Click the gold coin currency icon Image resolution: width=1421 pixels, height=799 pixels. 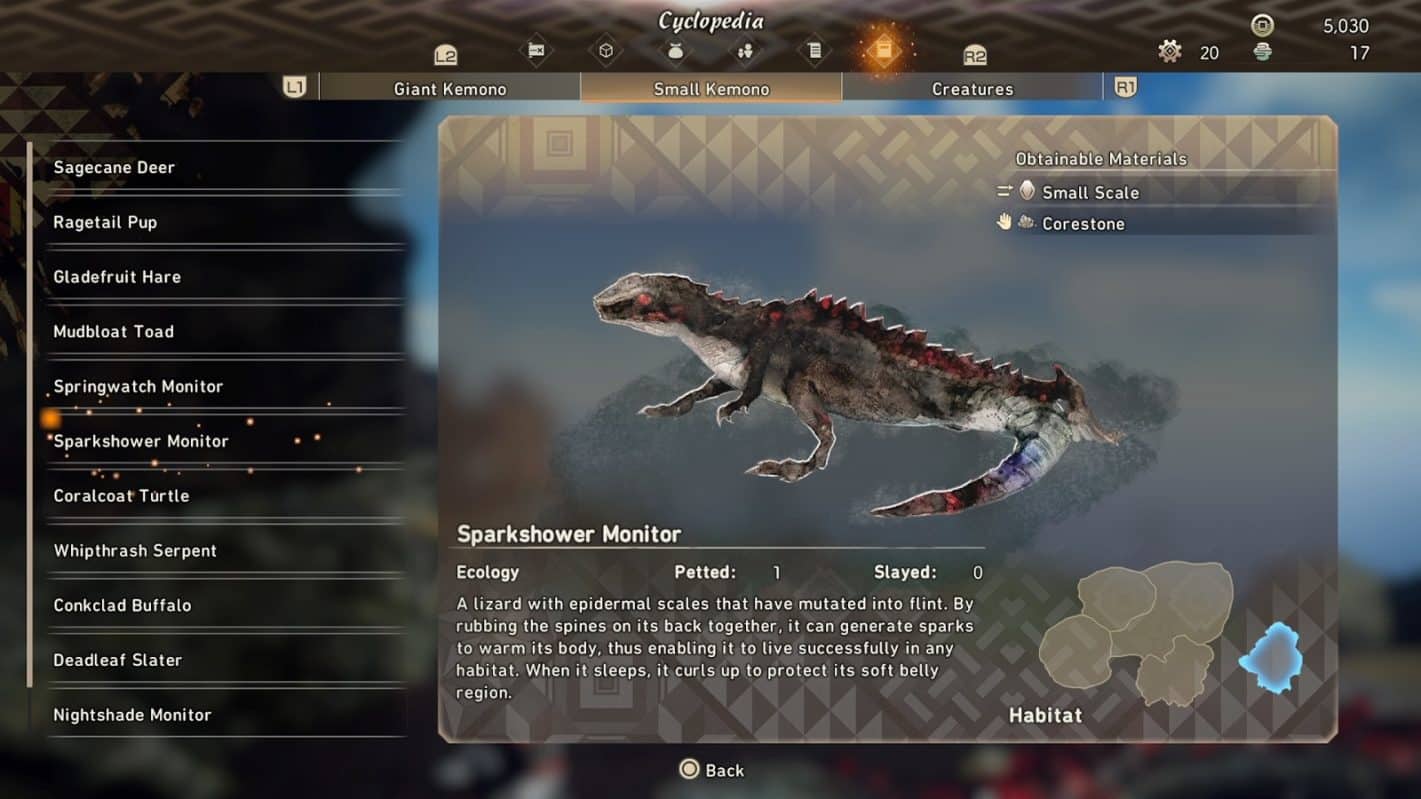click(x=1263, y=26)
